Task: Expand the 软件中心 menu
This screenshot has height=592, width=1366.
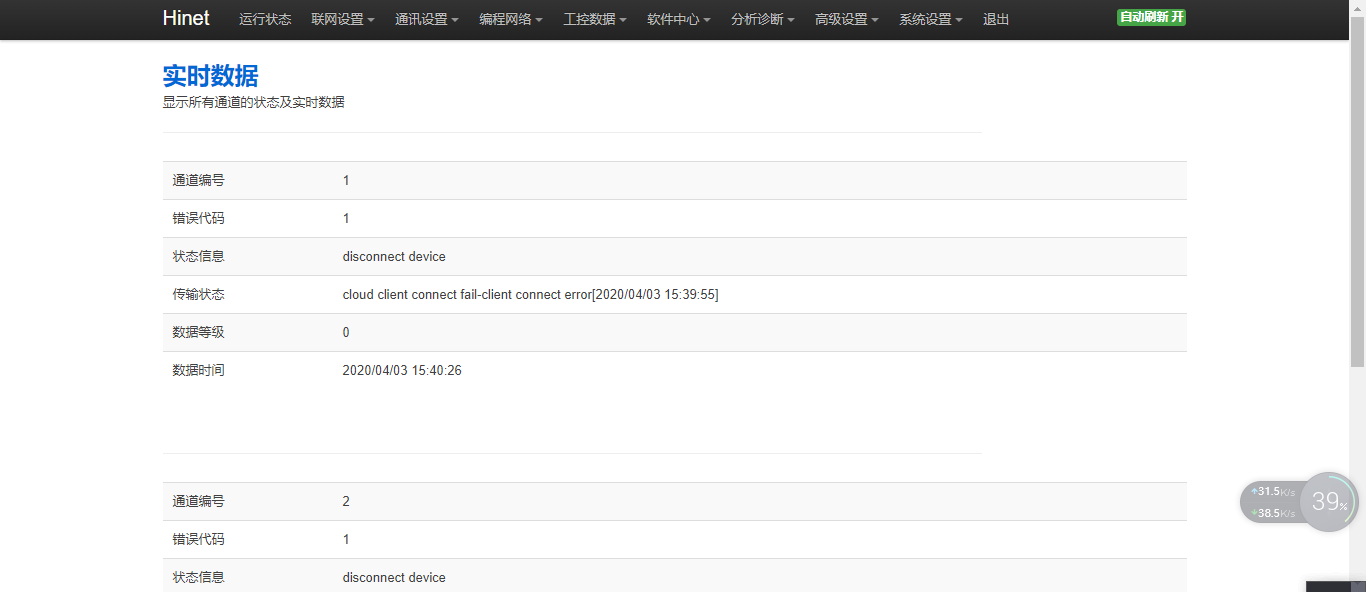Action: point(679,19)
